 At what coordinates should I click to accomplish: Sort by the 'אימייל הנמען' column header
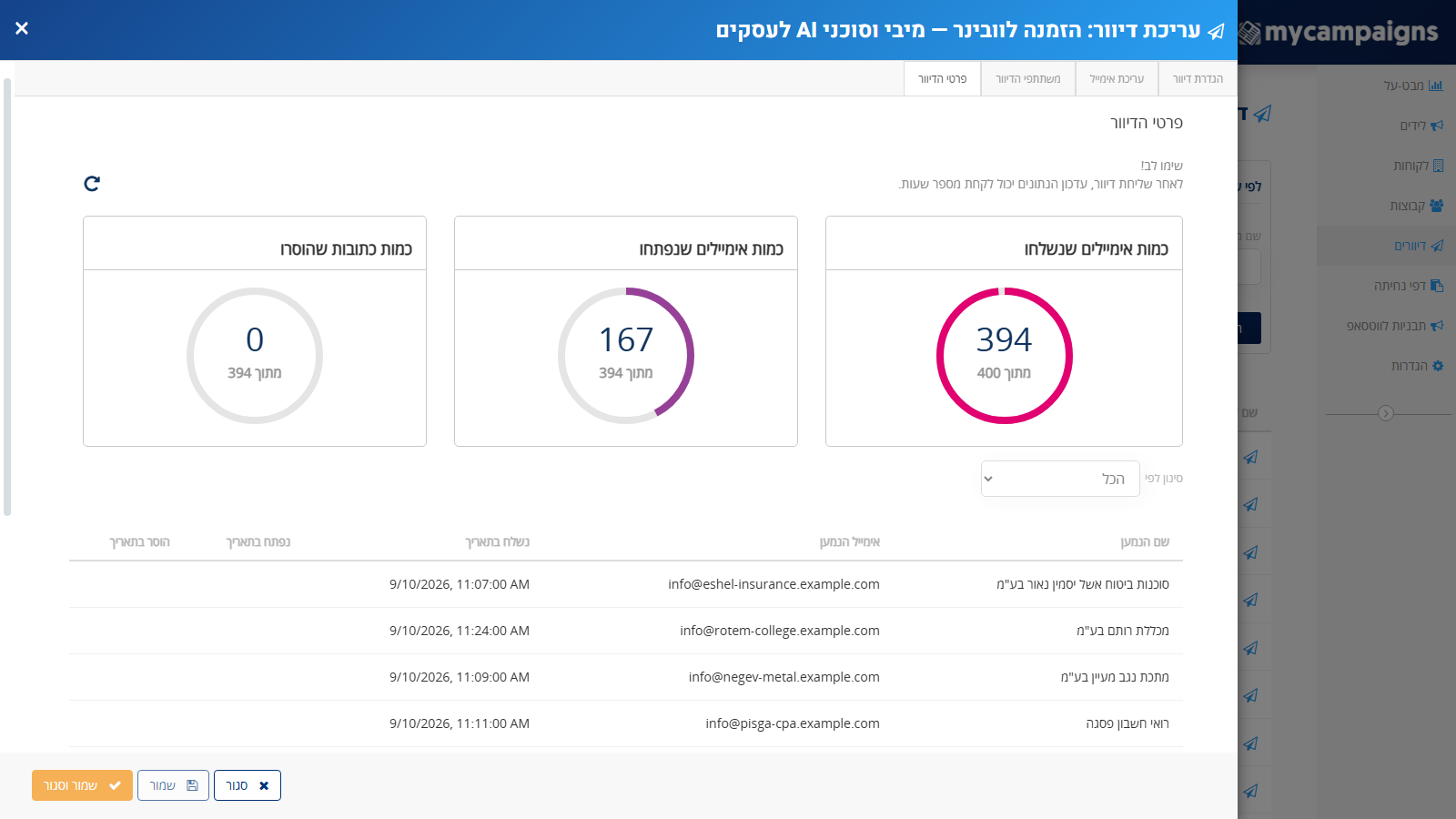pos(849,542)
